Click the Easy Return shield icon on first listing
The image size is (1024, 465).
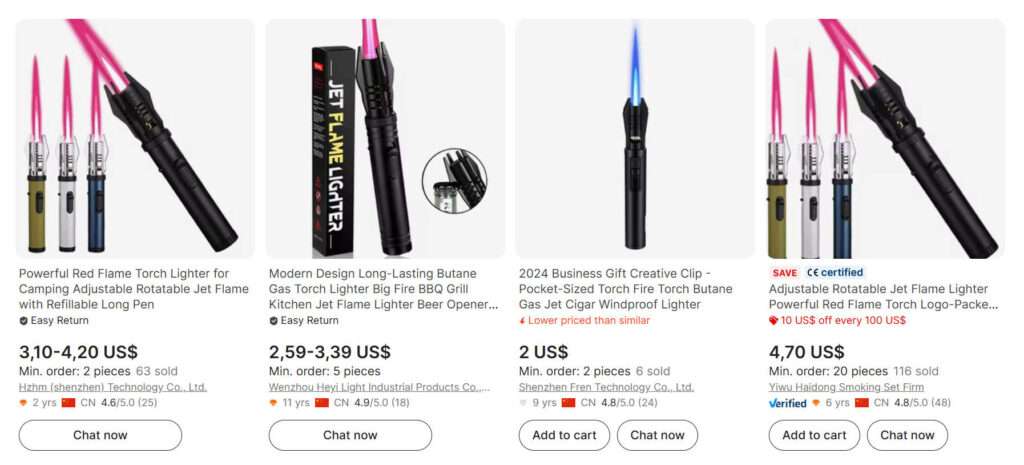(x=23, y=321)
